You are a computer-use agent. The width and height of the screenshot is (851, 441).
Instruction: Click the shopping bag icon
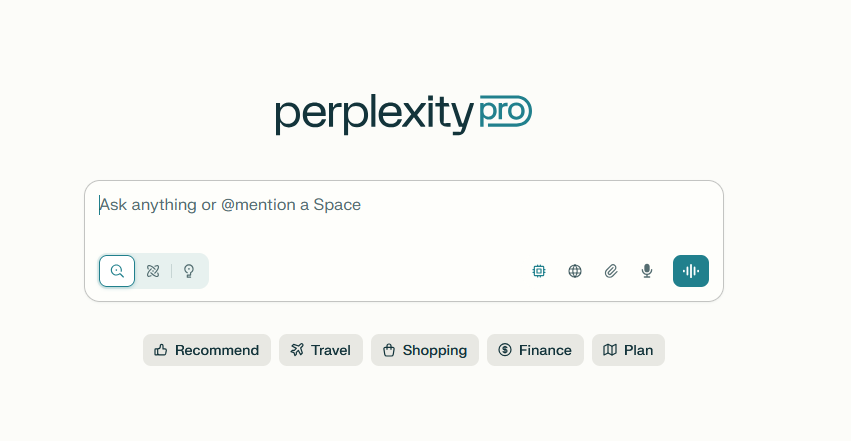pyautogui.click(x=389, y=350)
